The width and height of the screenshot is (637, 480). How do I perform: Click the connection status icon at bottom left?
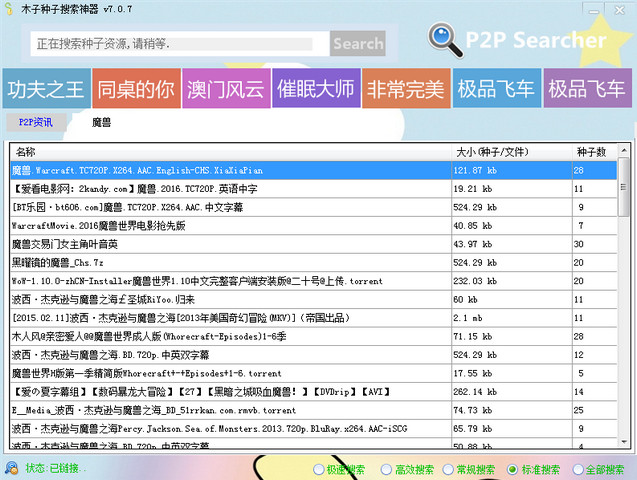[11, 468]
